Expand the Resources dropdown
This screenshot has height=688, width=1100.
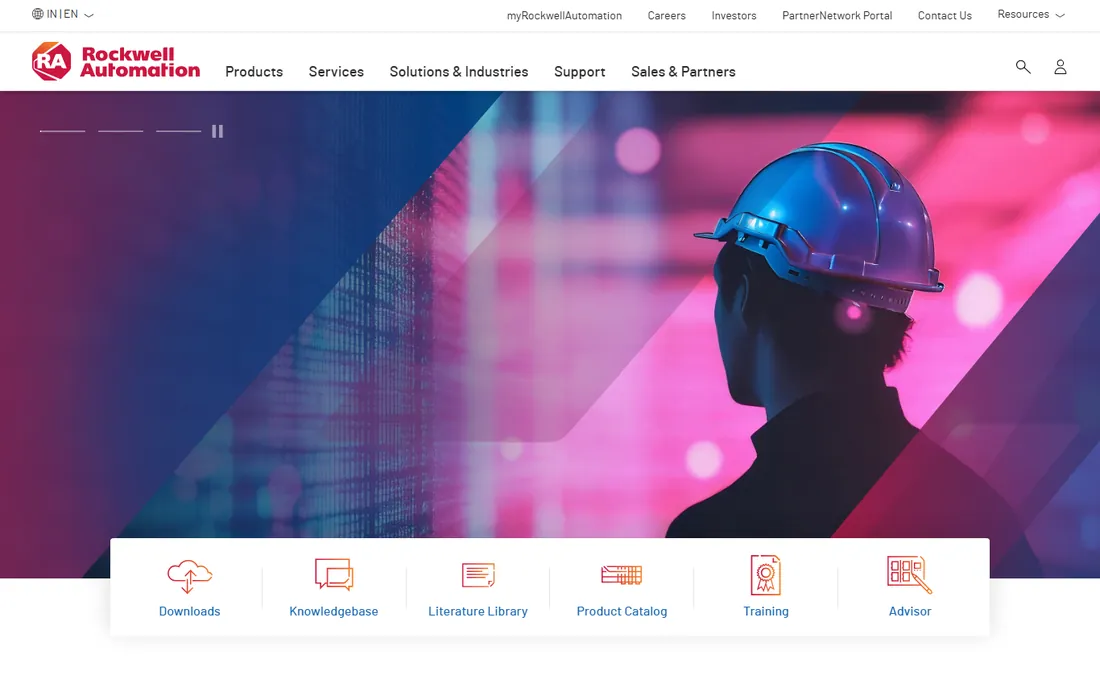(x=1031, y=14)
